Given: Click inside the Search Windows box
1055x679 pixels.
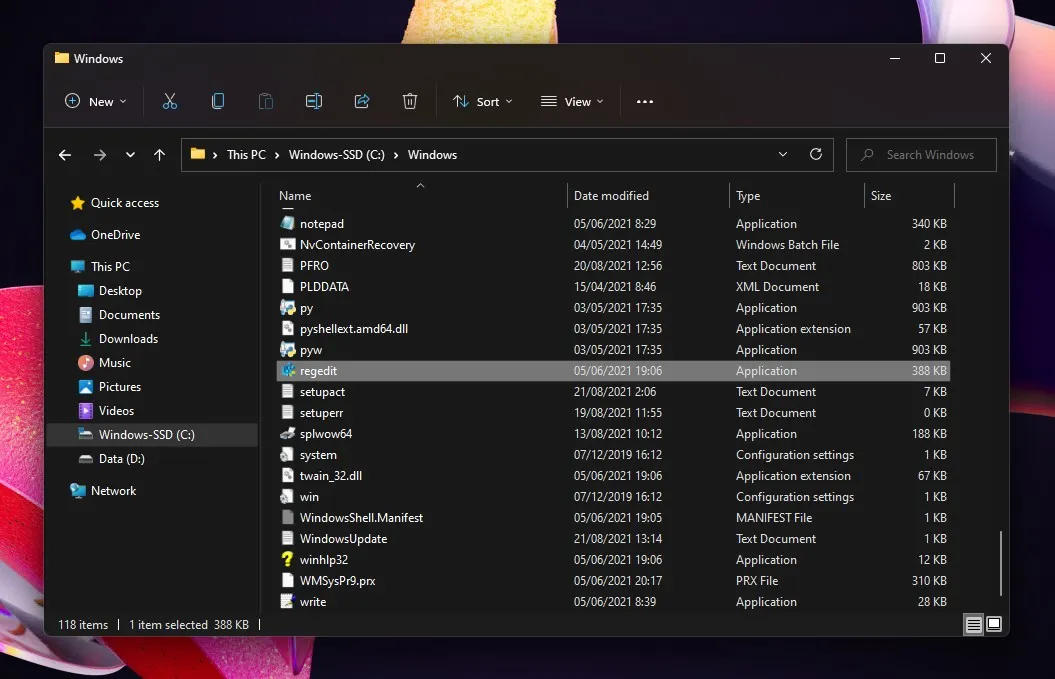Looking at the screenshot, I should (x=920, y=154).
